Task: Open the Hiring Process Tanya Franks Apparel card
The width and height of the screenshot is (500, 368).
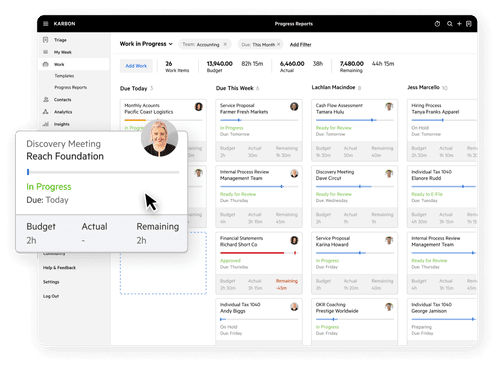Action: (x=442, y=130)
